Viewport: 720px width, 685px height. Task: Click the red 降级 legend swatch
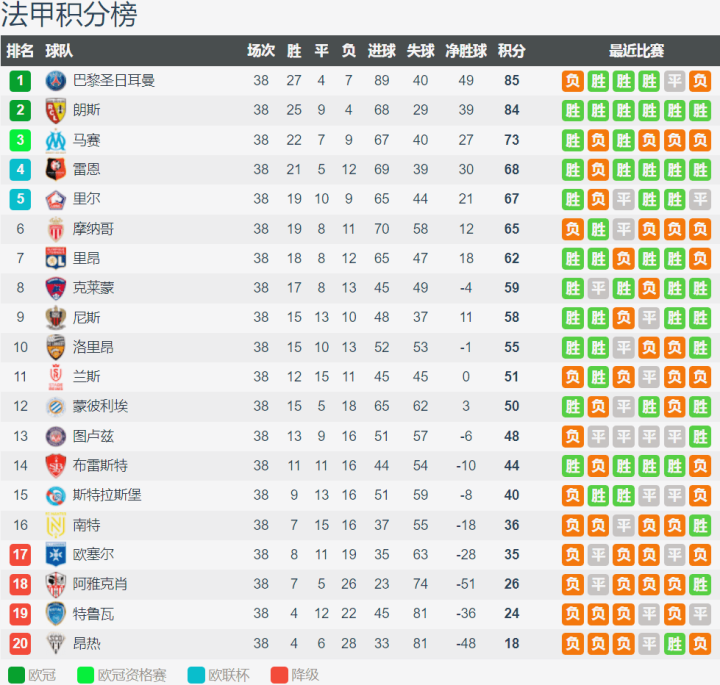click(279, 675)
